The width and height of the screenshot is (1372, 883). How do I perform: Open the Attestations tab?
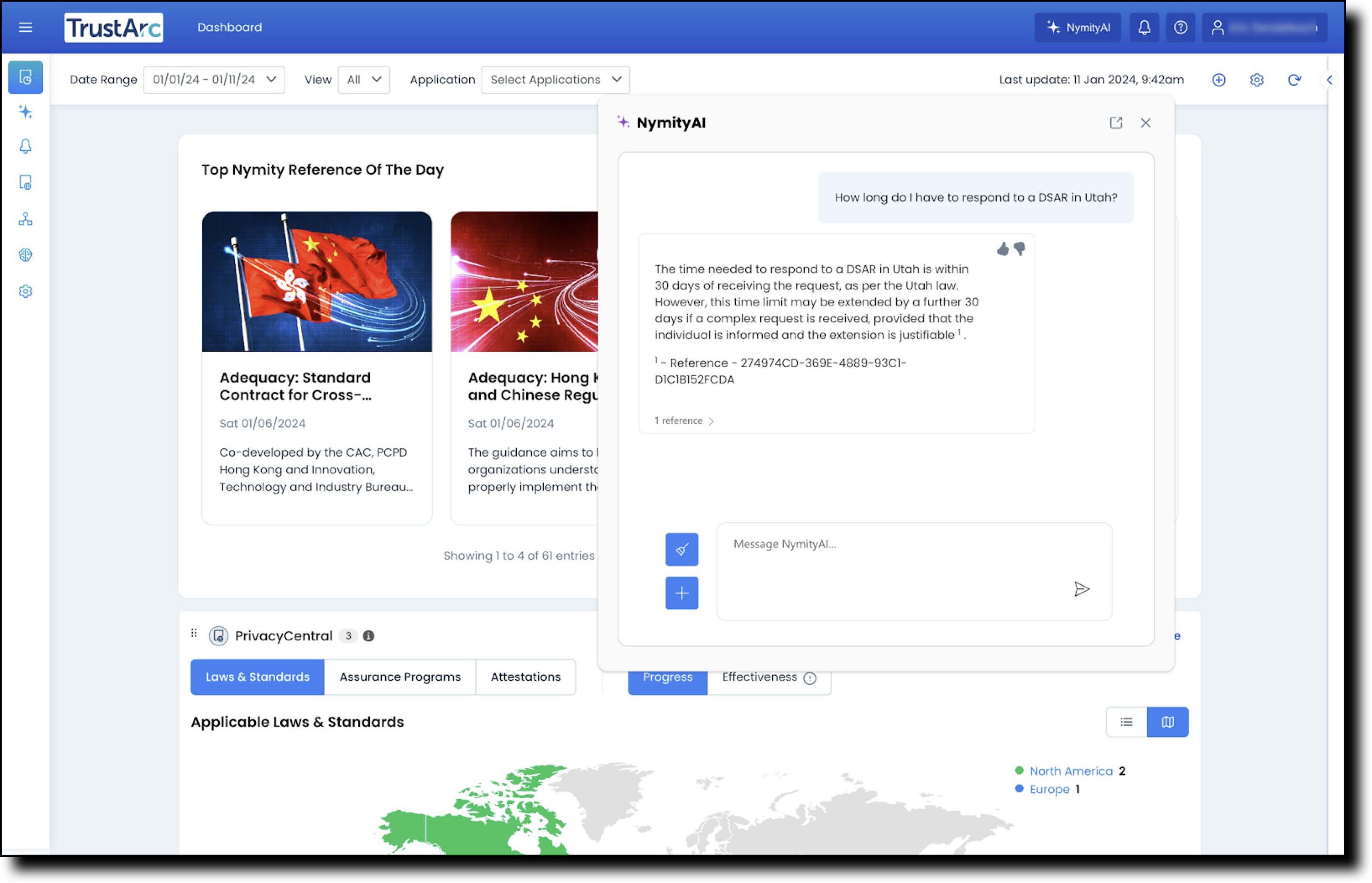point(525,677)
